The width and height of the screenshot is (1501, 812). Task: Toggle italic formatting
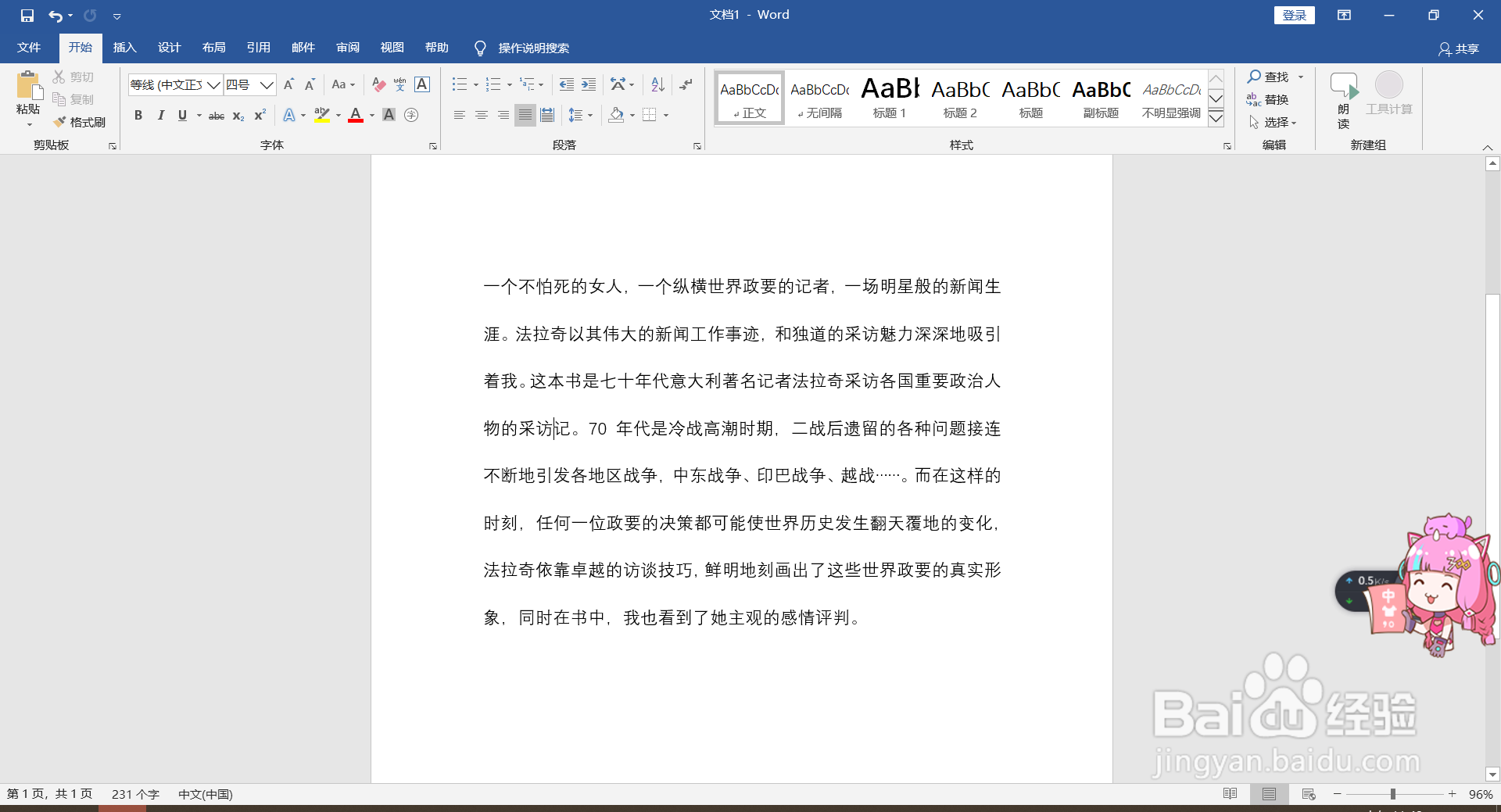(x=161, y=115)
